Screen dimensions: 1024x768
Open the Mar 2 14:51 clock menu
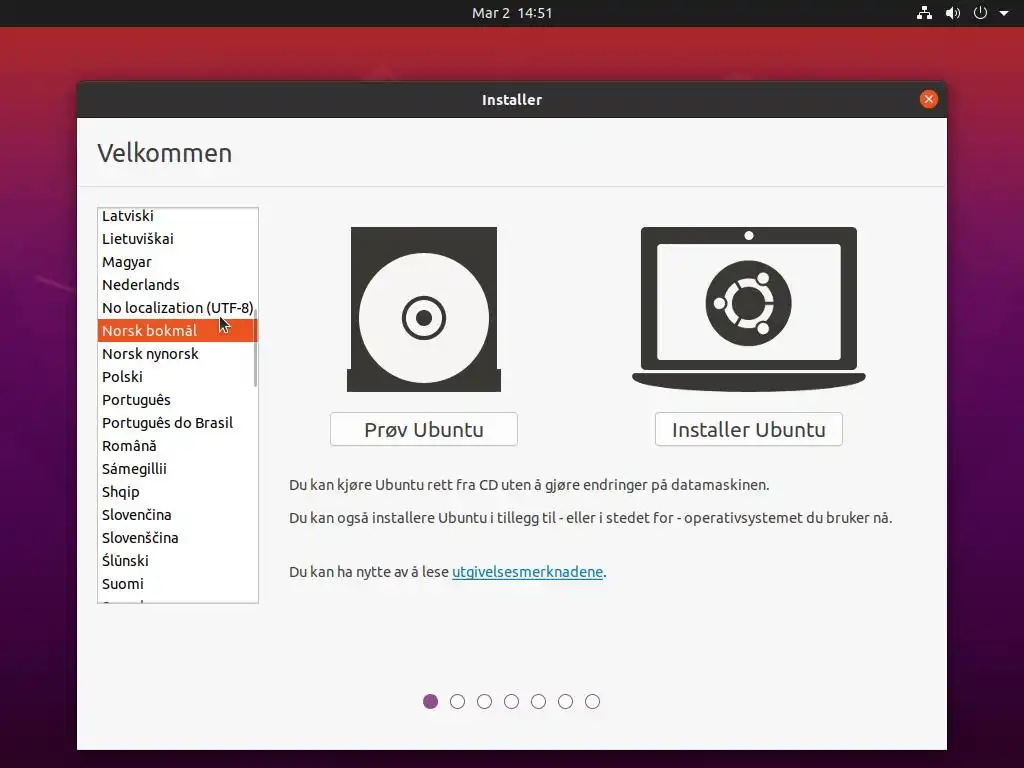(x=512, y=13)
